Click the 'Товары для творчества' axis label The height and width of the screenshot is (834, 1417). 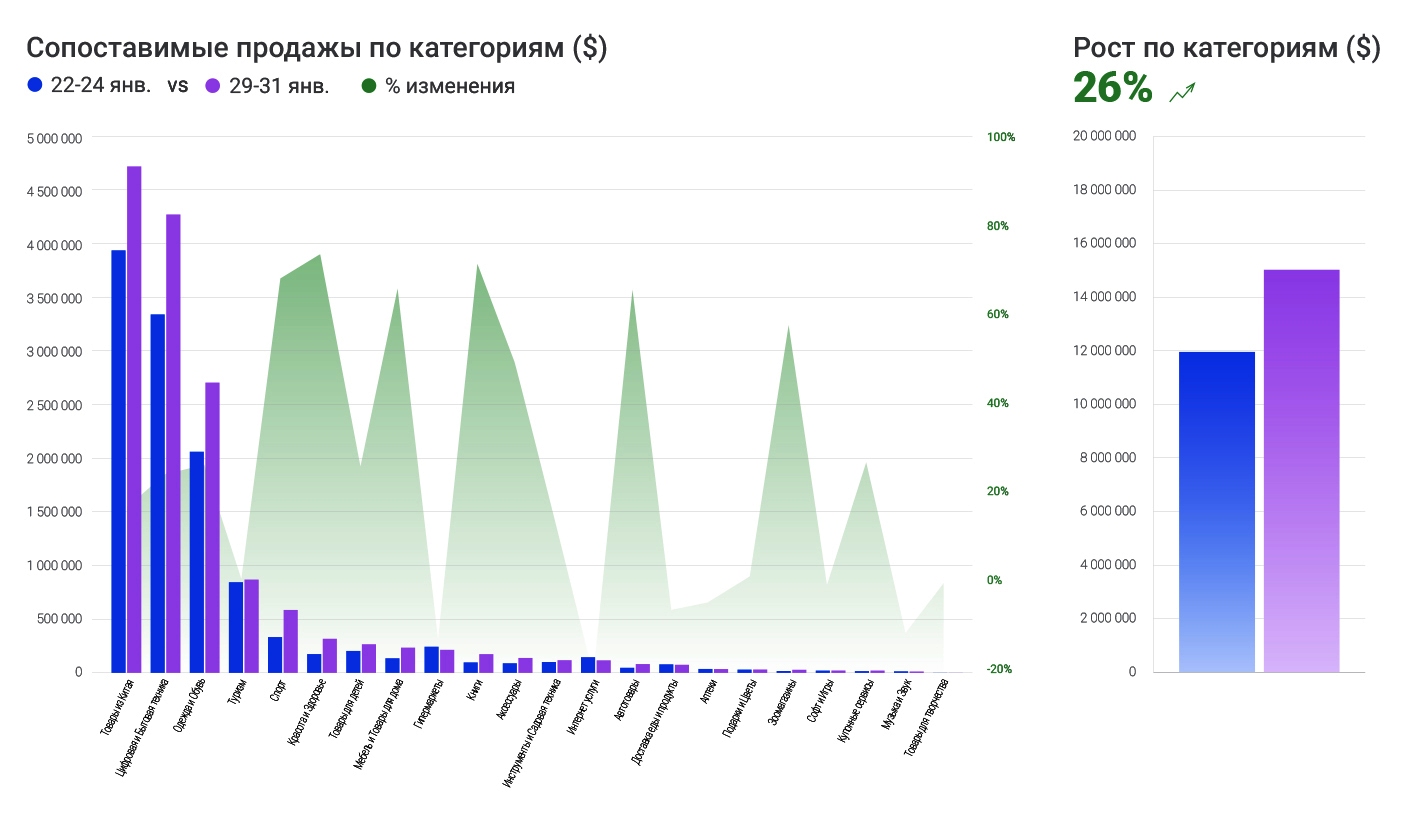click(926, 718)
